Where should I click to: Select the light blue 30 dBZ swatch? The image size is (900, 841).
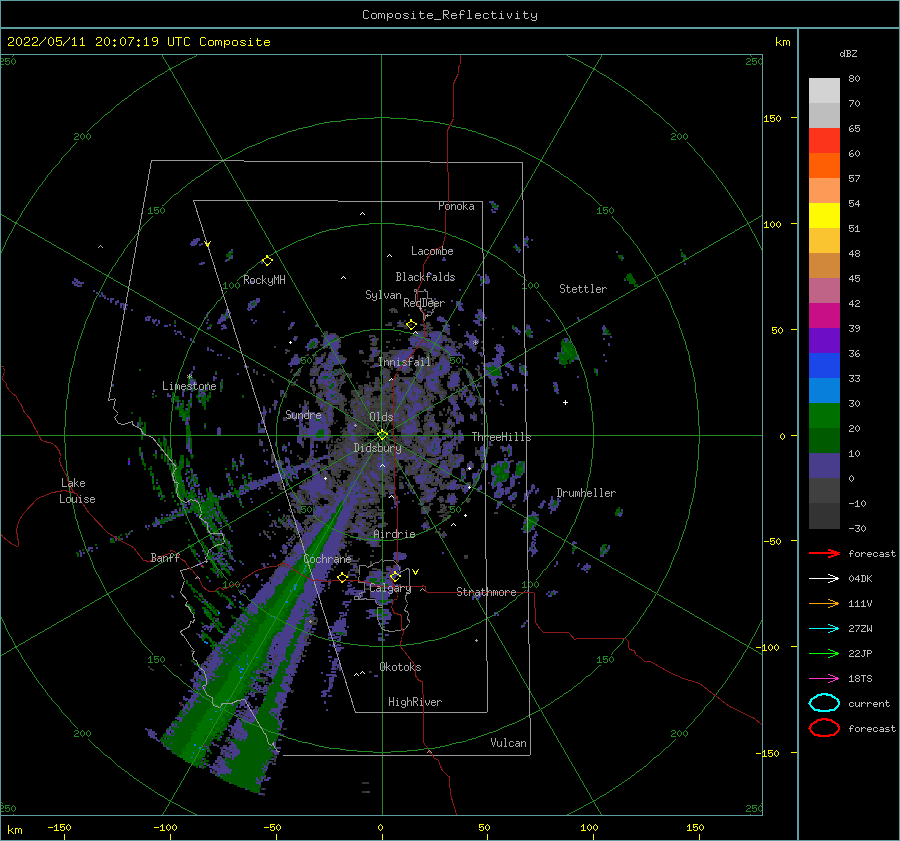point(824,390)
